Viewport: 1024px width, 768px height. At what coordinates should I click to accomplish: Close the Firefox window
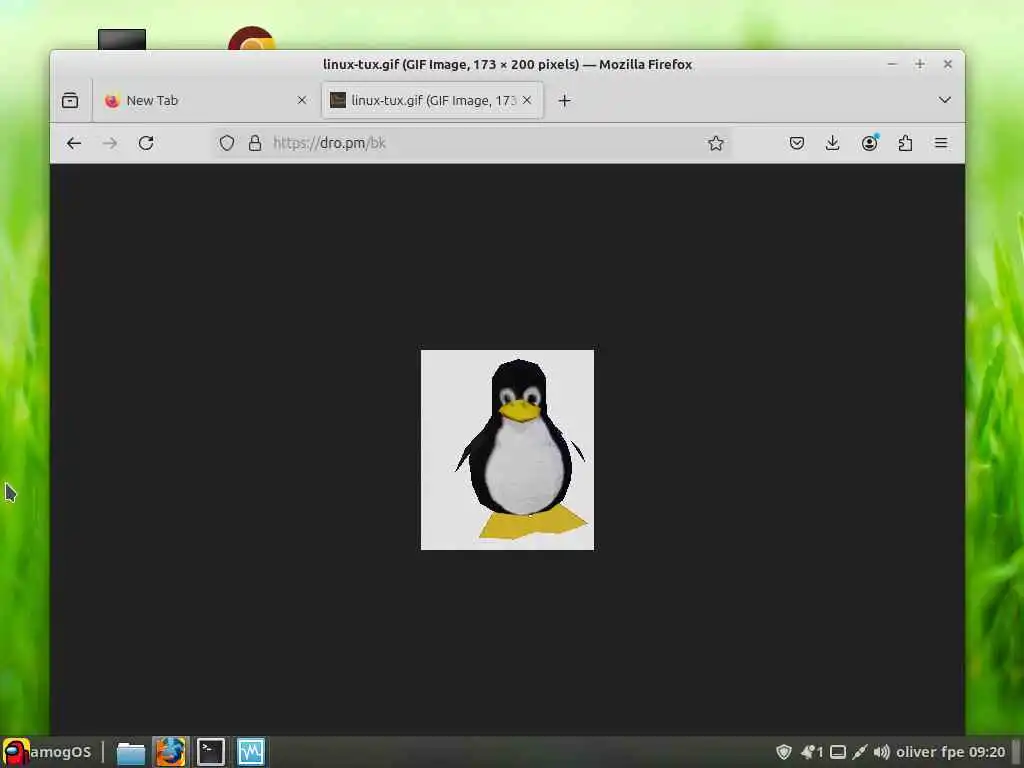coord(948,64)
